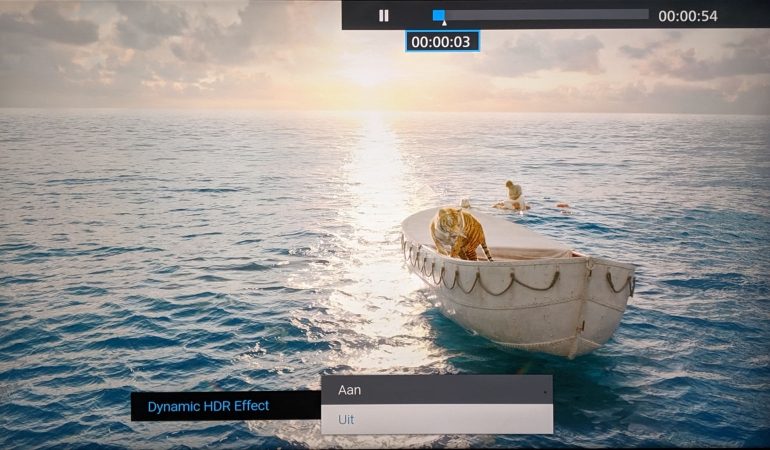Click the 00:00:54 total duration label
The image size is (770, 450).
688,16
